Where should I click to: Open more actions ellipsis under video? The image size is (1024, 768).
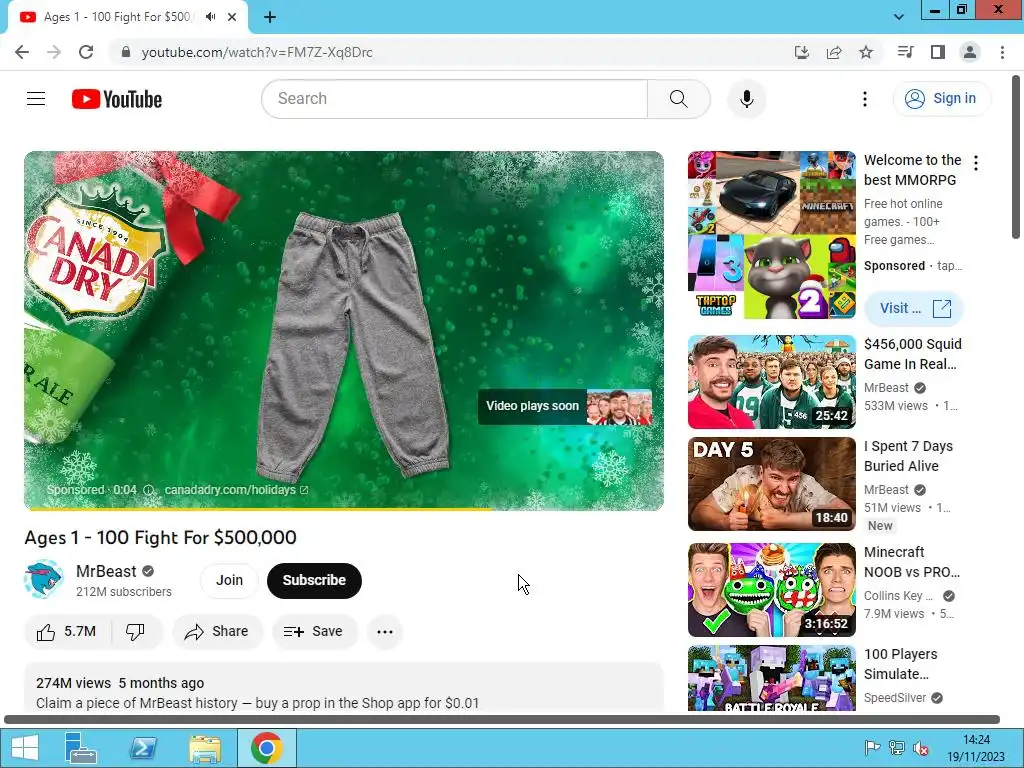pyautogui.click(x=385, y=632)
